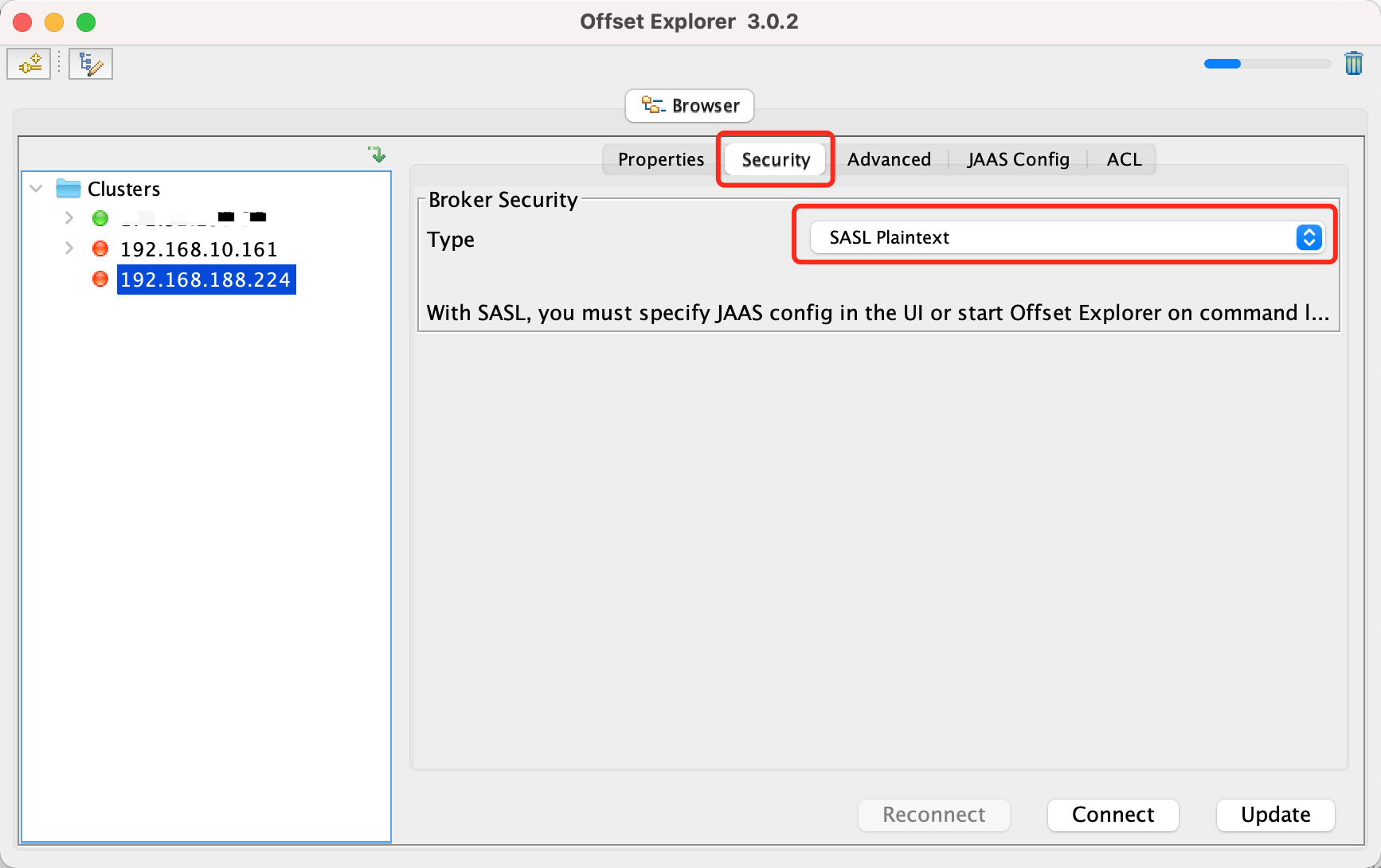1381x868 pixels.
Task: Click the Broker Security group title
Action: click(503, 200)
